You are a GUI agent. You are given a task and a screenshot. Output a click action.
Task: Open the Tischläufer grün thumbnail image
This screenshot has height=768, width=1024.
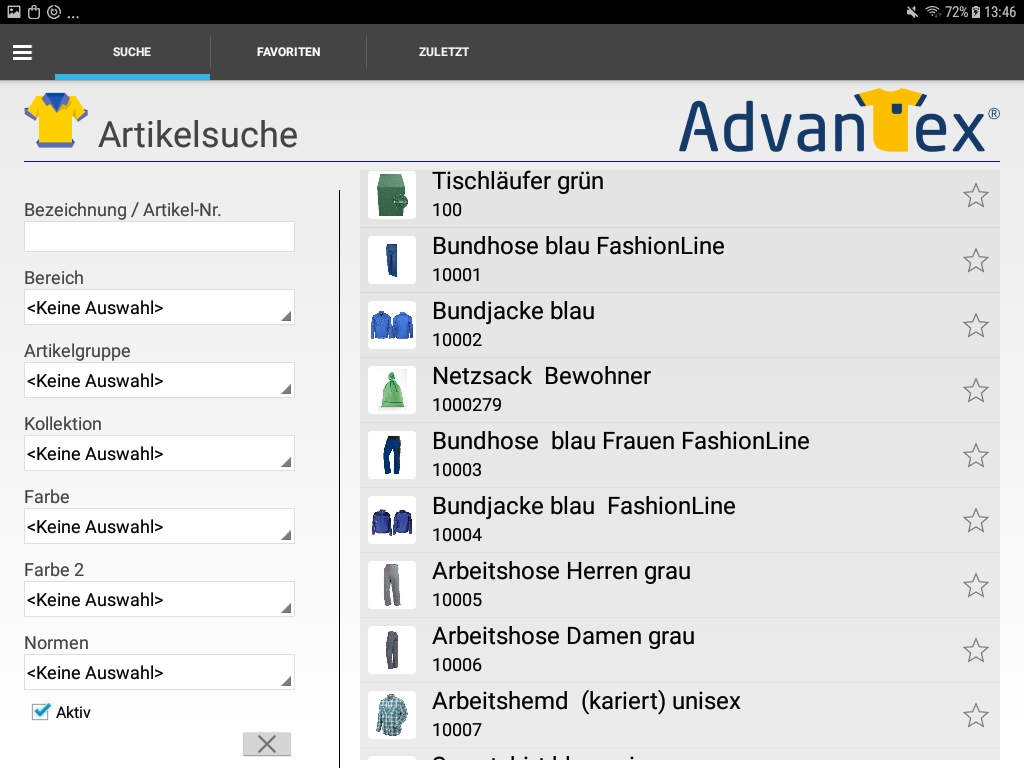[392, 195]
